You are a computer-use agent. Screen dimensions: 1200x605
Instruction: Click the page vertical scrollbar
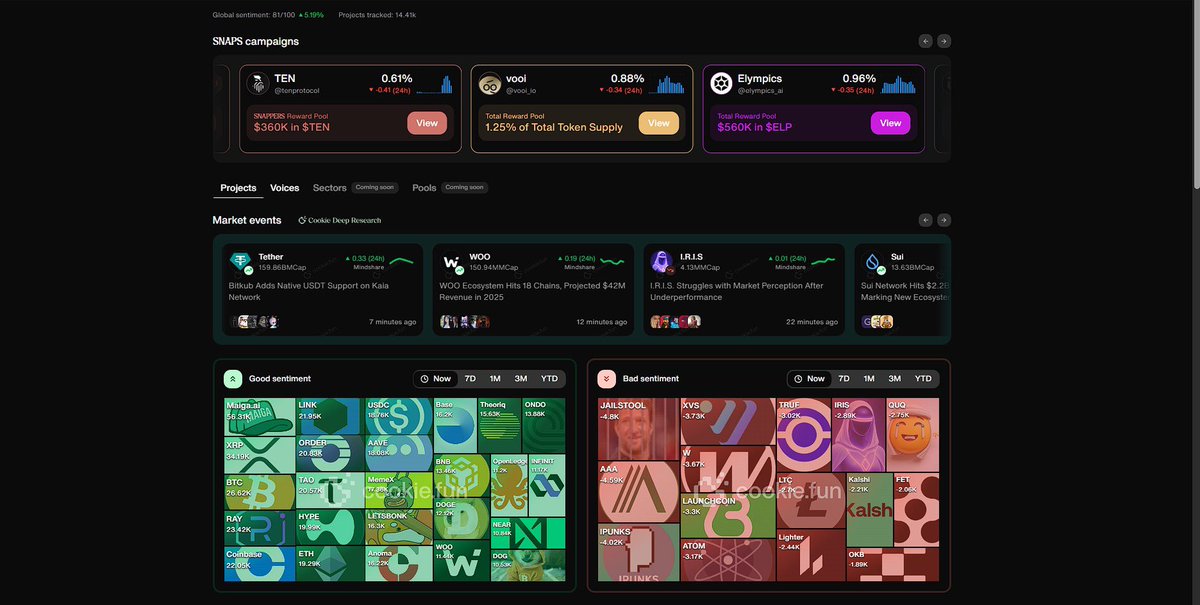pyautogui.click(x=1195, y=95)
